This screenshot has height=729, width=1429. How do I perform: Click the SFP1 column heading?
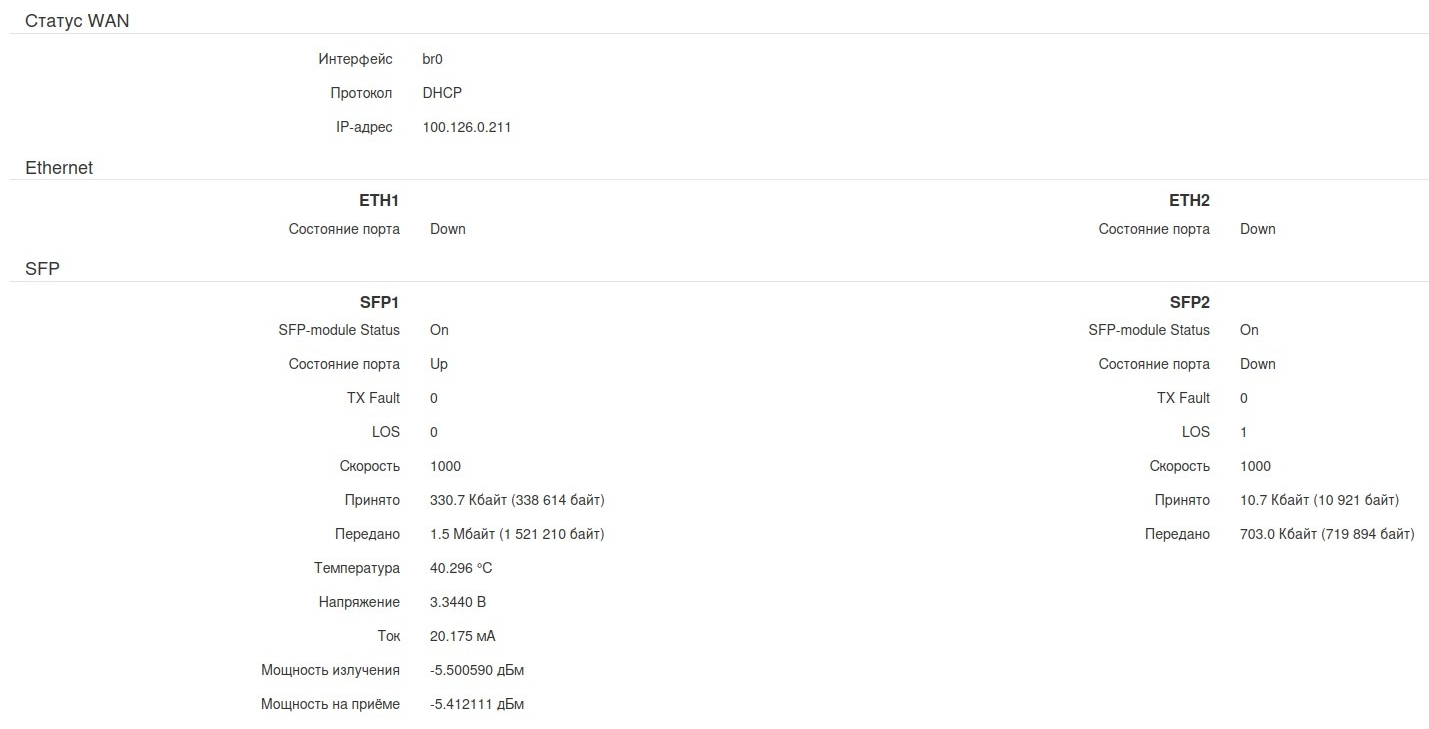379,303
